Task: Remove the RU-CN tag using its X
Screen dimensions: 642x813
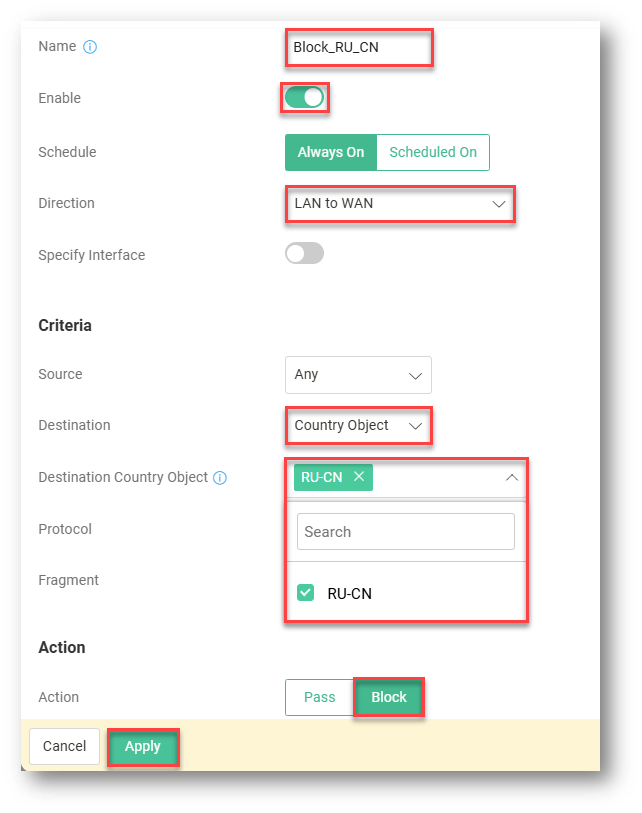Action: tap(359, 477)
